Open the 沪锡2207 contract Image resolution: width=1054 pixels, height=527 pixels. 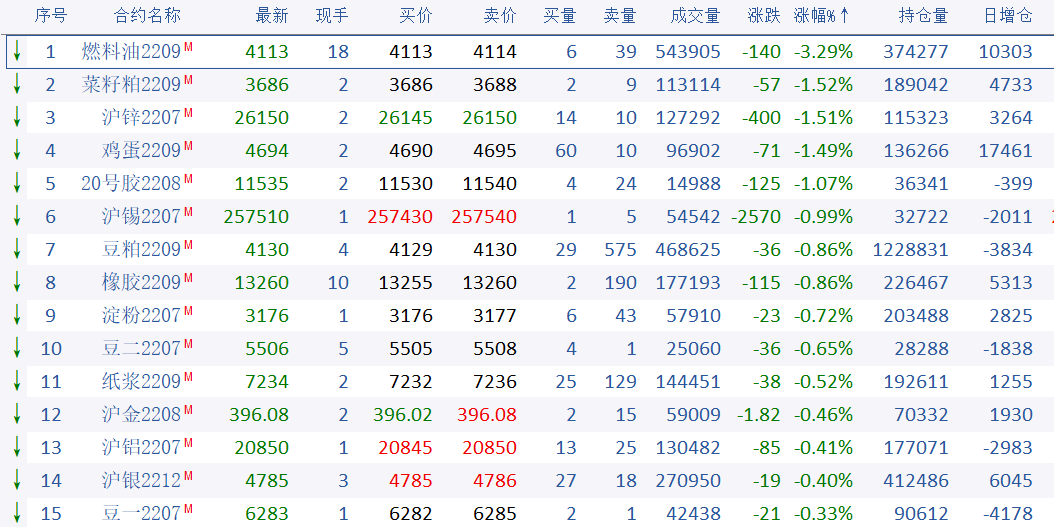click(141, 217)
